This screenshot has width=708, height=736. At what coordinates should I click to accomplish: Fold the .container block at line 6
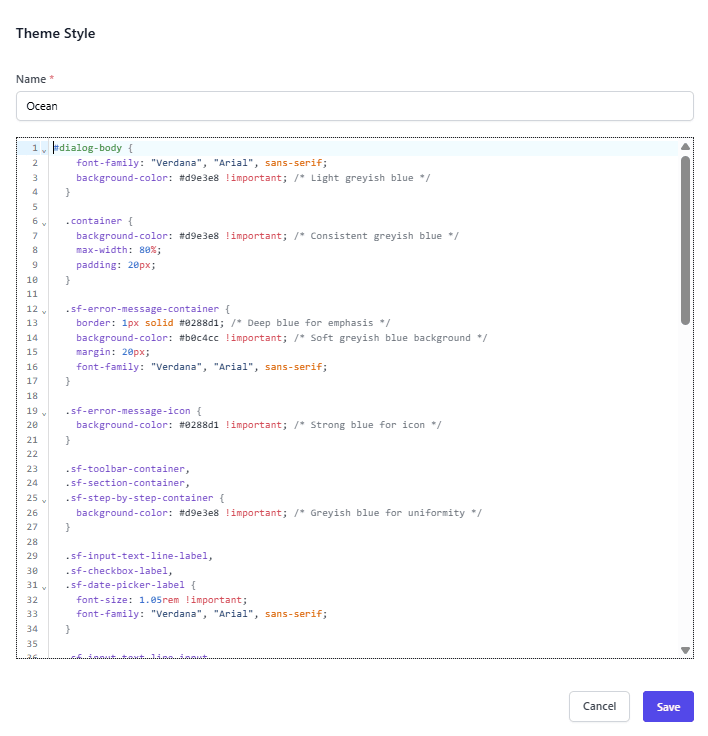coord(44,222)
